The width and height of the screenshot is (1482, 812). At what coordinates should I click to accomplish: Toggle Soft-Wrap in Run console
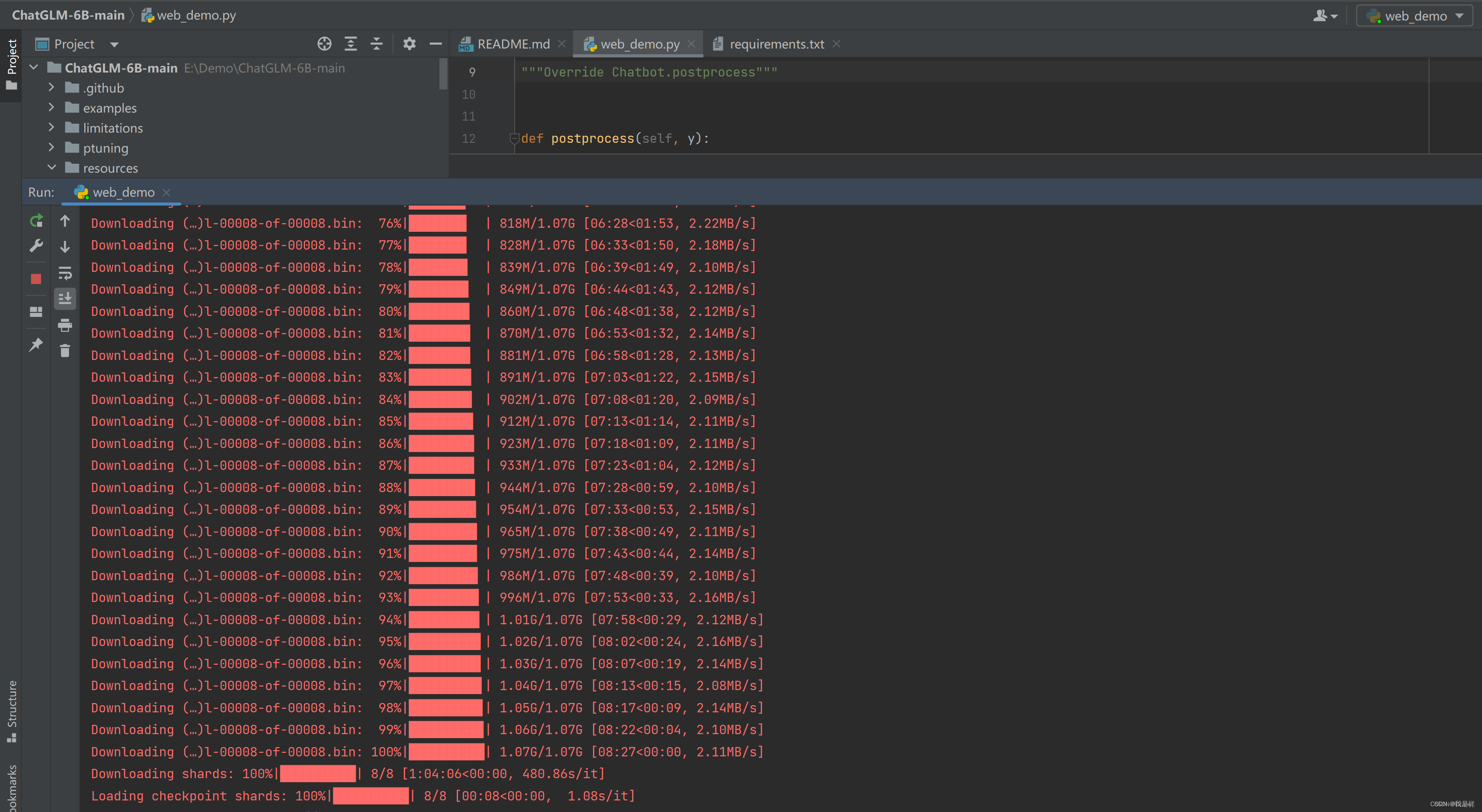point(65,273)
